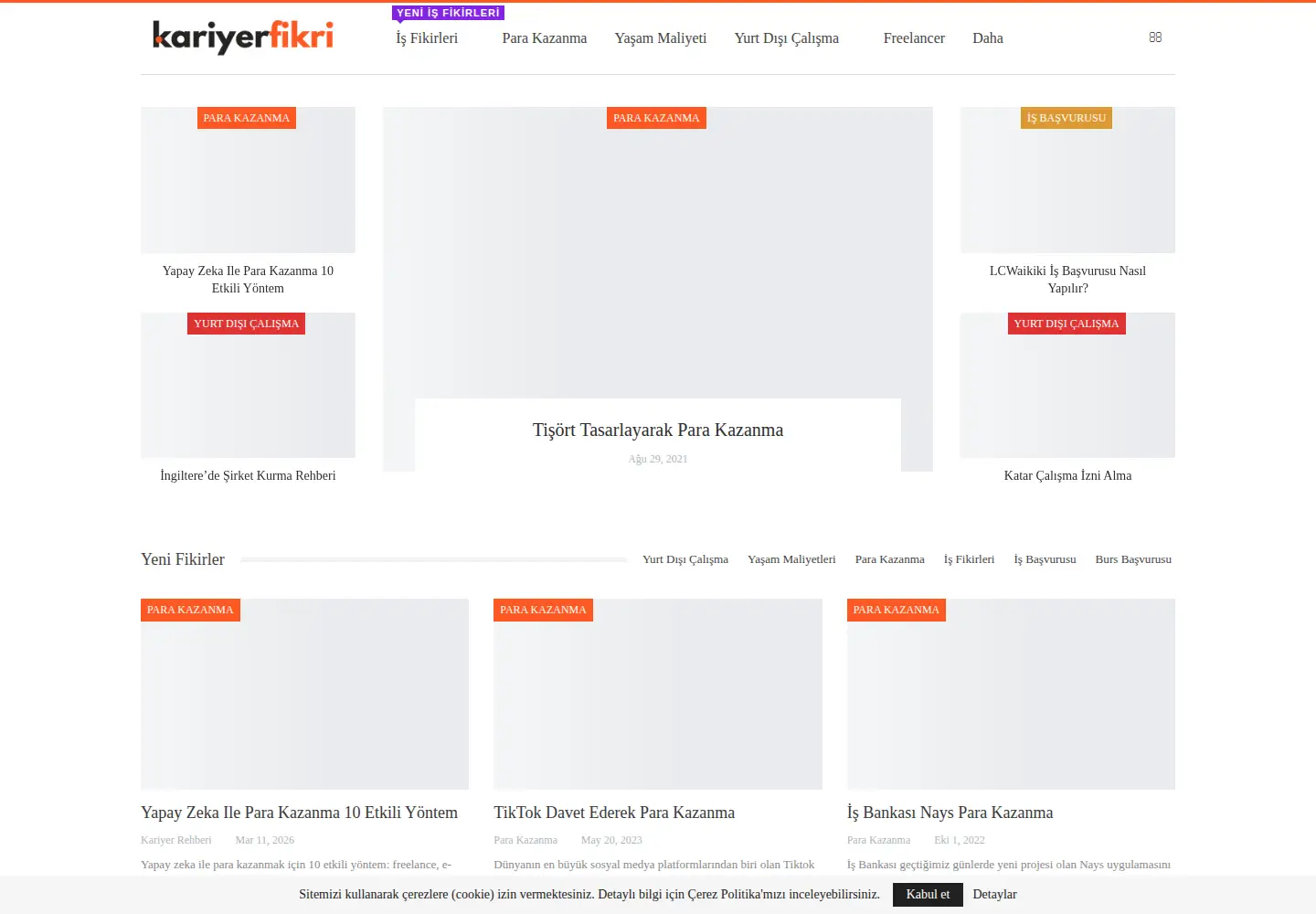Click PARA KAZANMA tag on lower Yapay Zeka card
Viewport: 1316px width, 914px height.
click(190, 610)
